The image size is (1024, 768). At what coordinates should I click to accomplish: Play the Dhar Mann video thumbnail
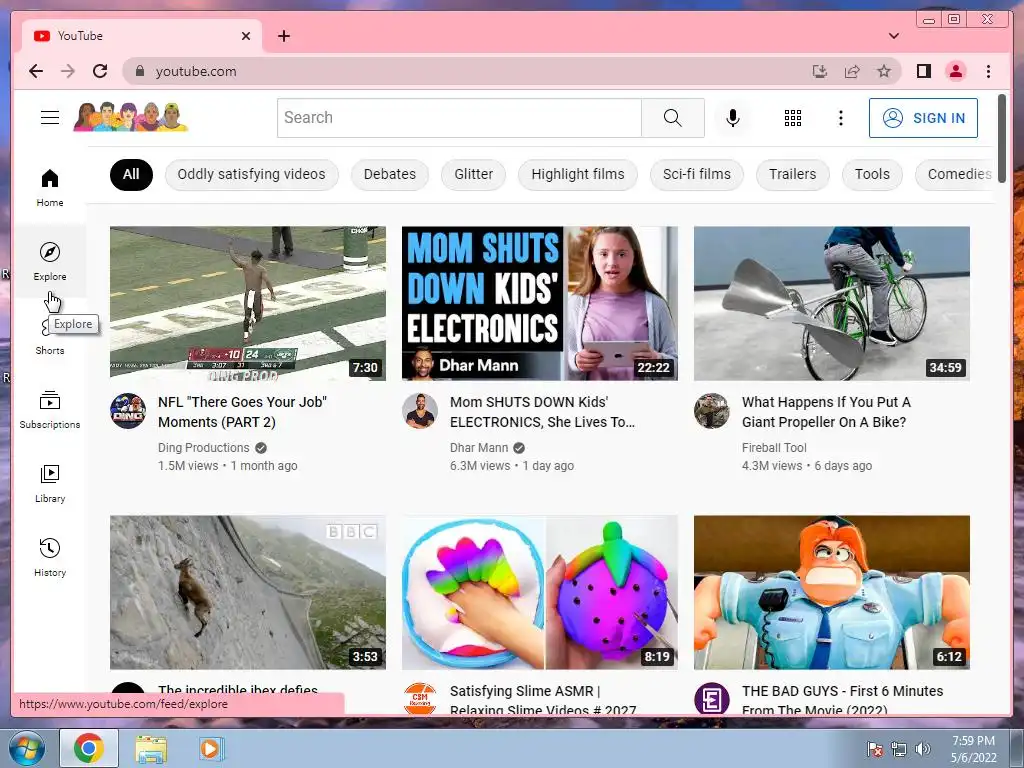539,303
